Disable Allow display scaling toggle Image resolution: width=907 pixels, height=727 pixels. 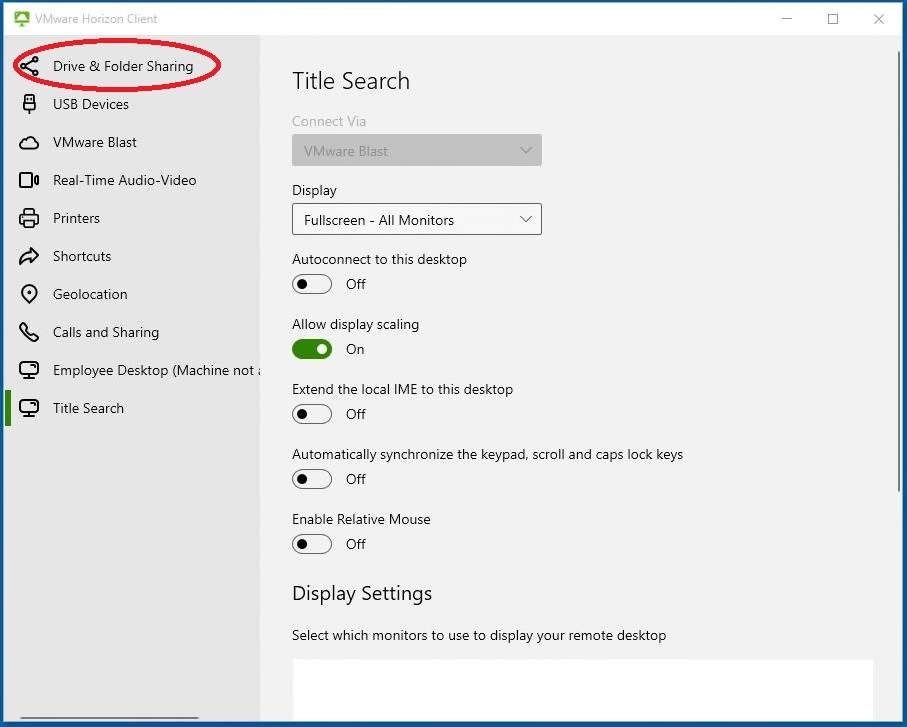tap(312, 349)
